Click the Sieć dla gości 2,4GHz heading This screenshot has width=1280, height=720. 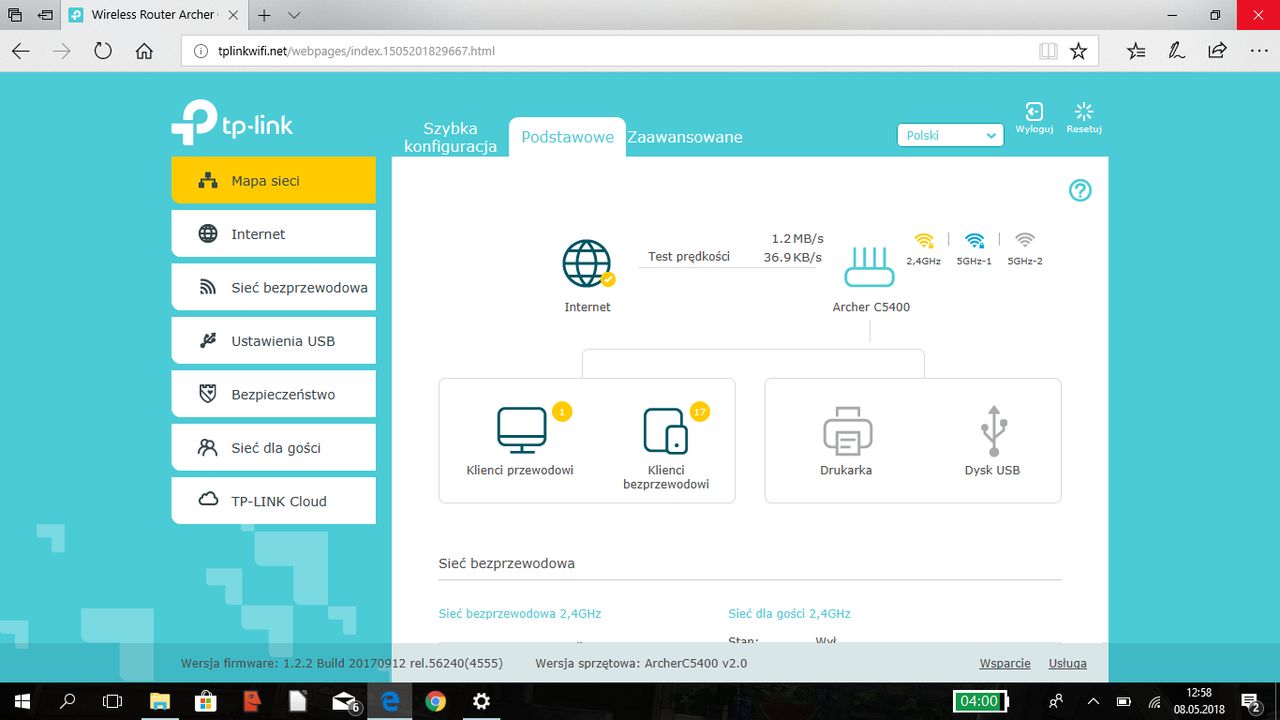click(x=790, y=613)
